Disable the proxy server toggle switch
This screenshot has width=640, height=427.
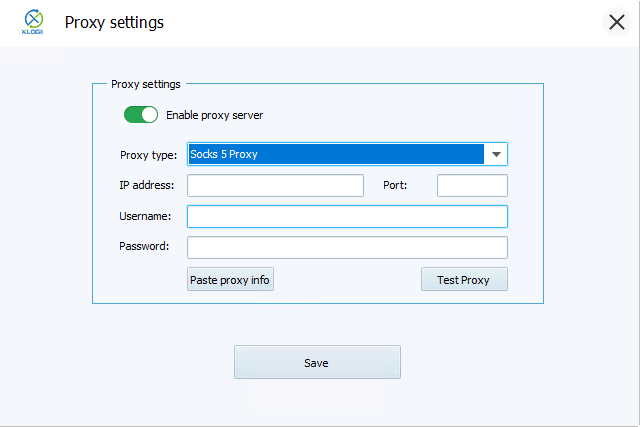pyautogui.click(x=141, y=115)
